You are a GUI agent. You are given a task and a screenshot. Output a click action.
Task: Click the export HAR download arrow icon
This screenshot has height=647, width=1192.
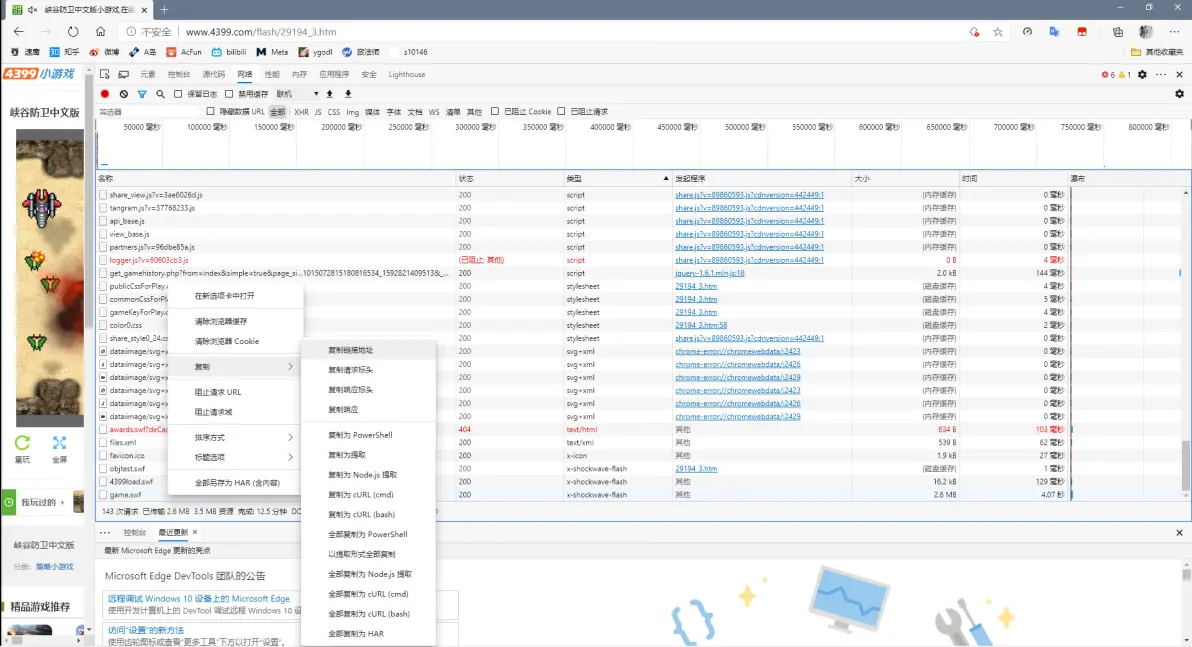[x=348, y=94]
